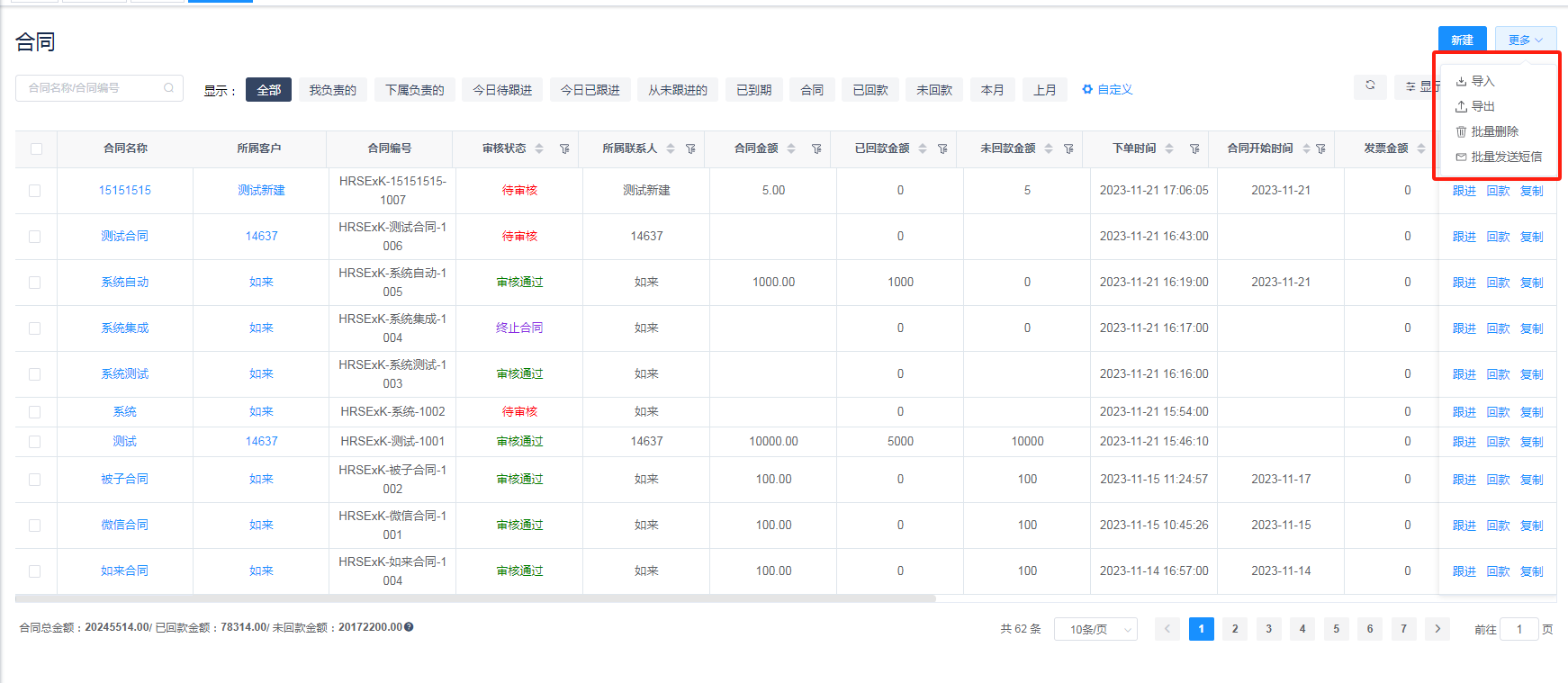Click the filter icon in 审核状态 column
This screenshot has height=683, width=1568.
(564, 148)
